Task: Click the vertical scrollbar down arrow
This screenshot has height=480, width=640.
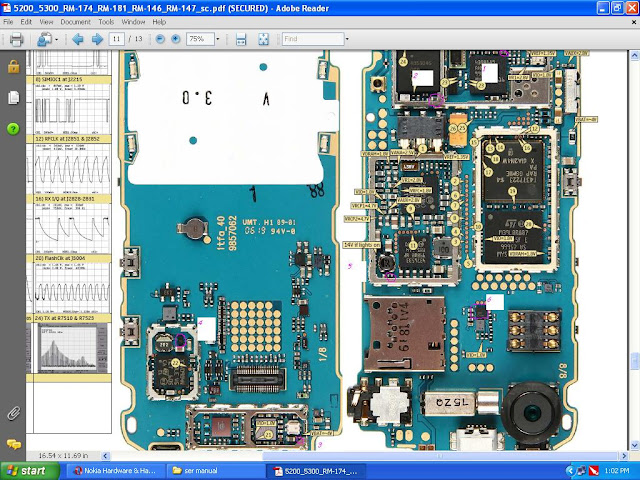Action: pos(635,445)
